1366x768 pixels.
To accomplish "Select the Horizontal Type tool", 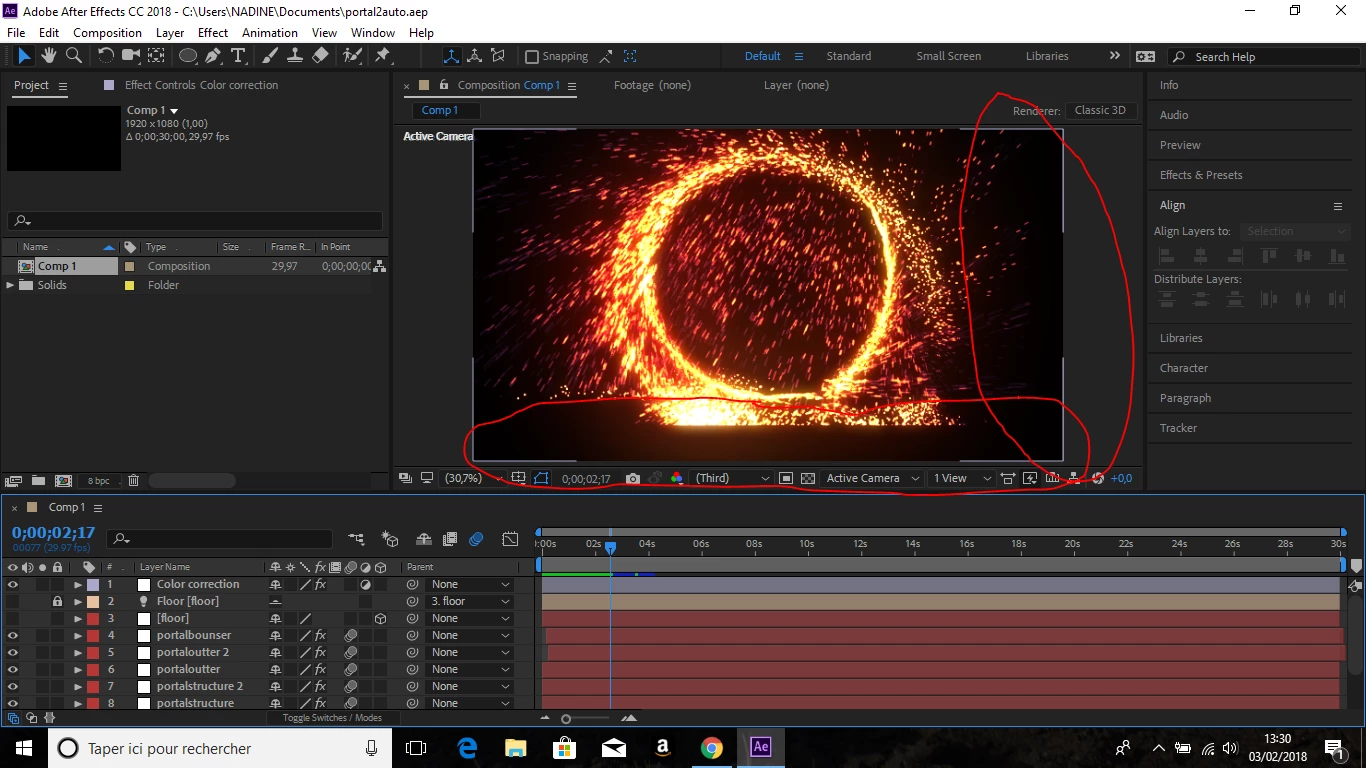I will tap(238, 56).
